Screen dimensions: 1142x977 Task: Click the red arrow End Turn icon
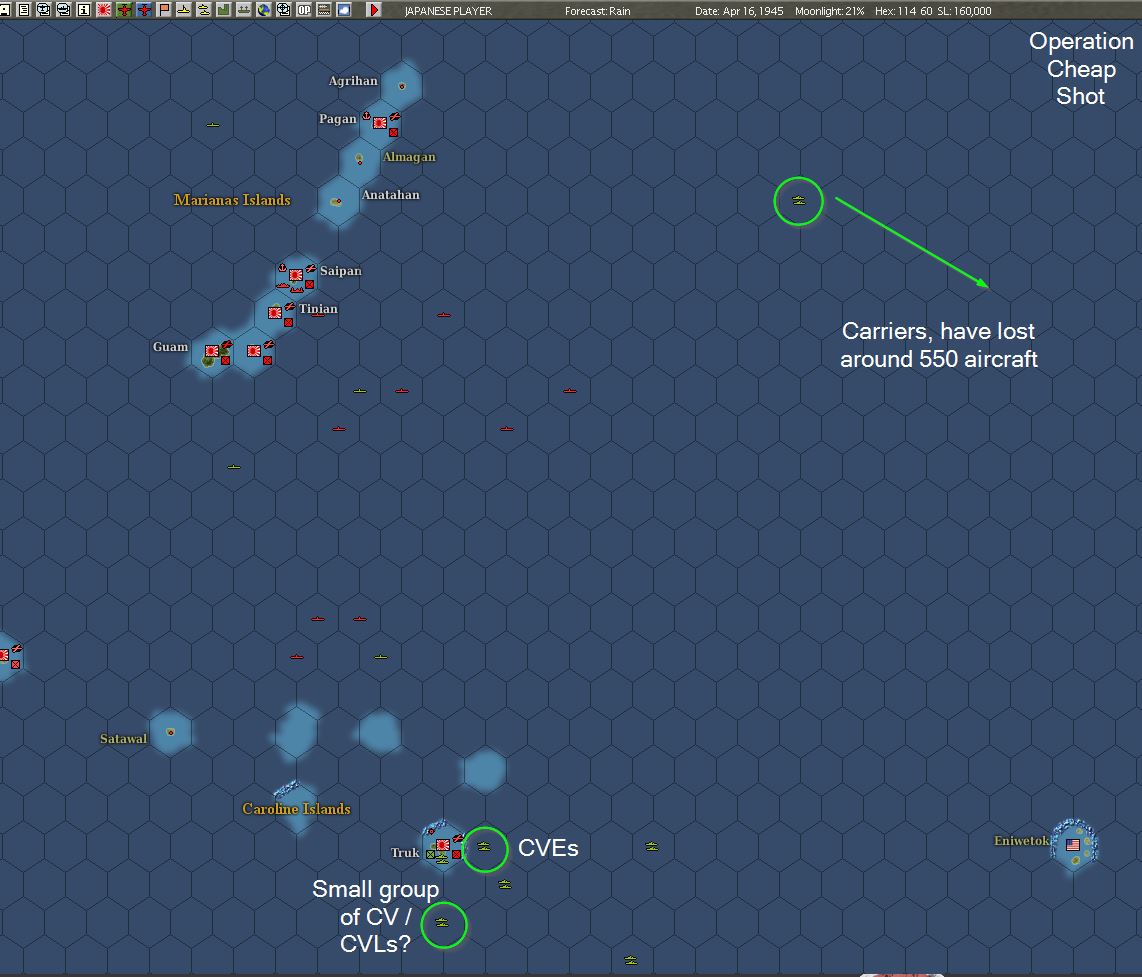374,10
